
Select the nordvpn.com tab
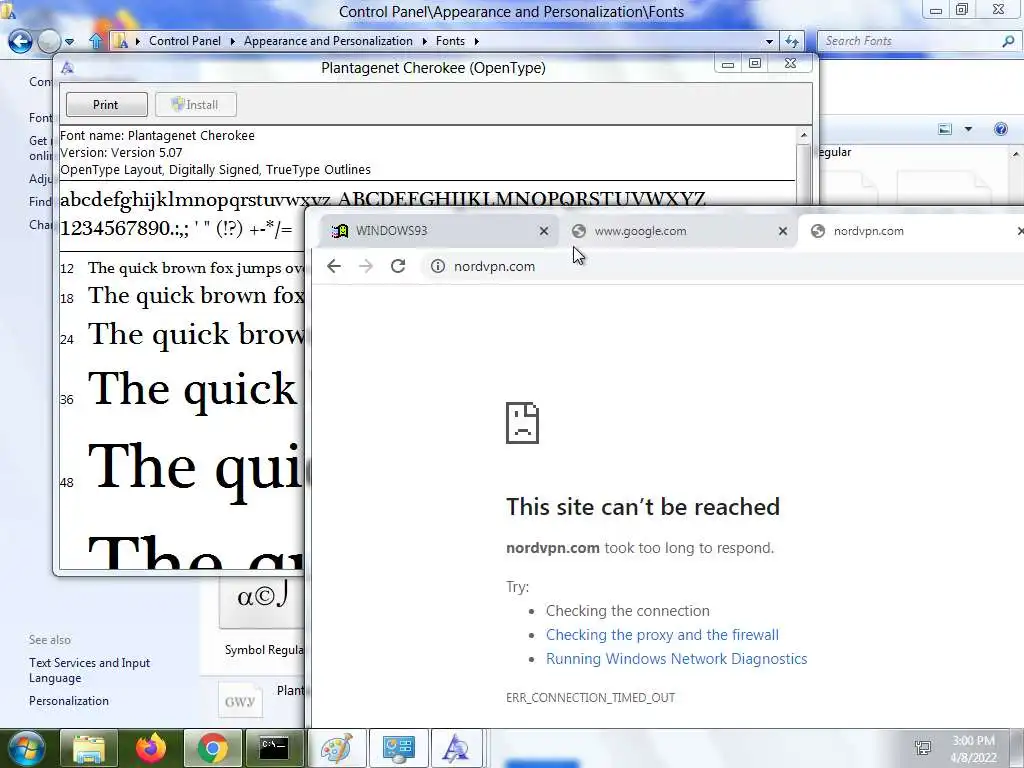pyautogui.click(x=911, y=231)
